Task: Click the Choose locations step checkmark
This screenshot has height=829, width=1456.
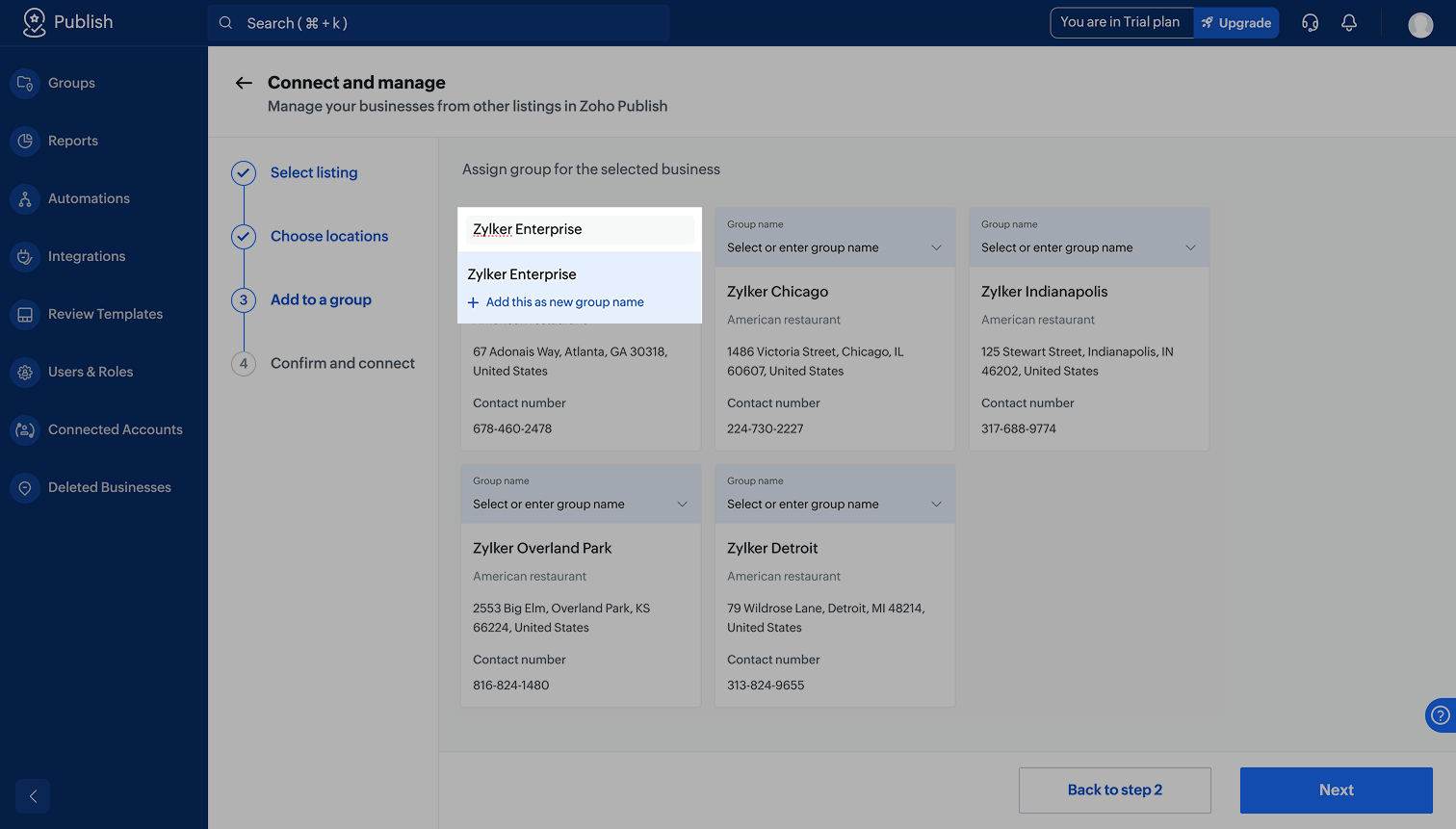Action: pyautogui.click(x=244, y=237)
